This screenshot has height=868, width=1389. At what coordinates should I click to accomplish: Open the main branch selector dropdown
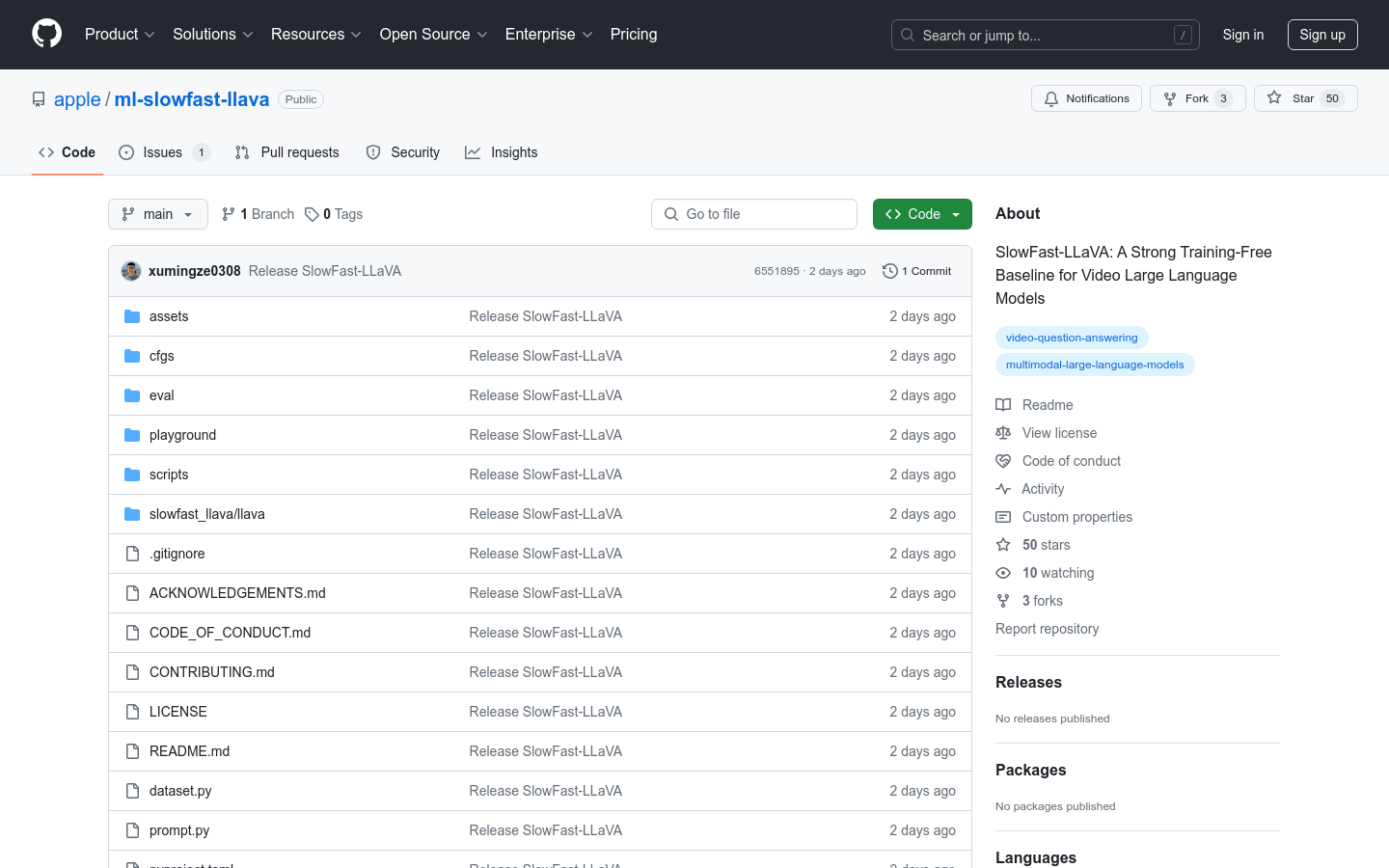pyautogui.click(x=158, y=214)
